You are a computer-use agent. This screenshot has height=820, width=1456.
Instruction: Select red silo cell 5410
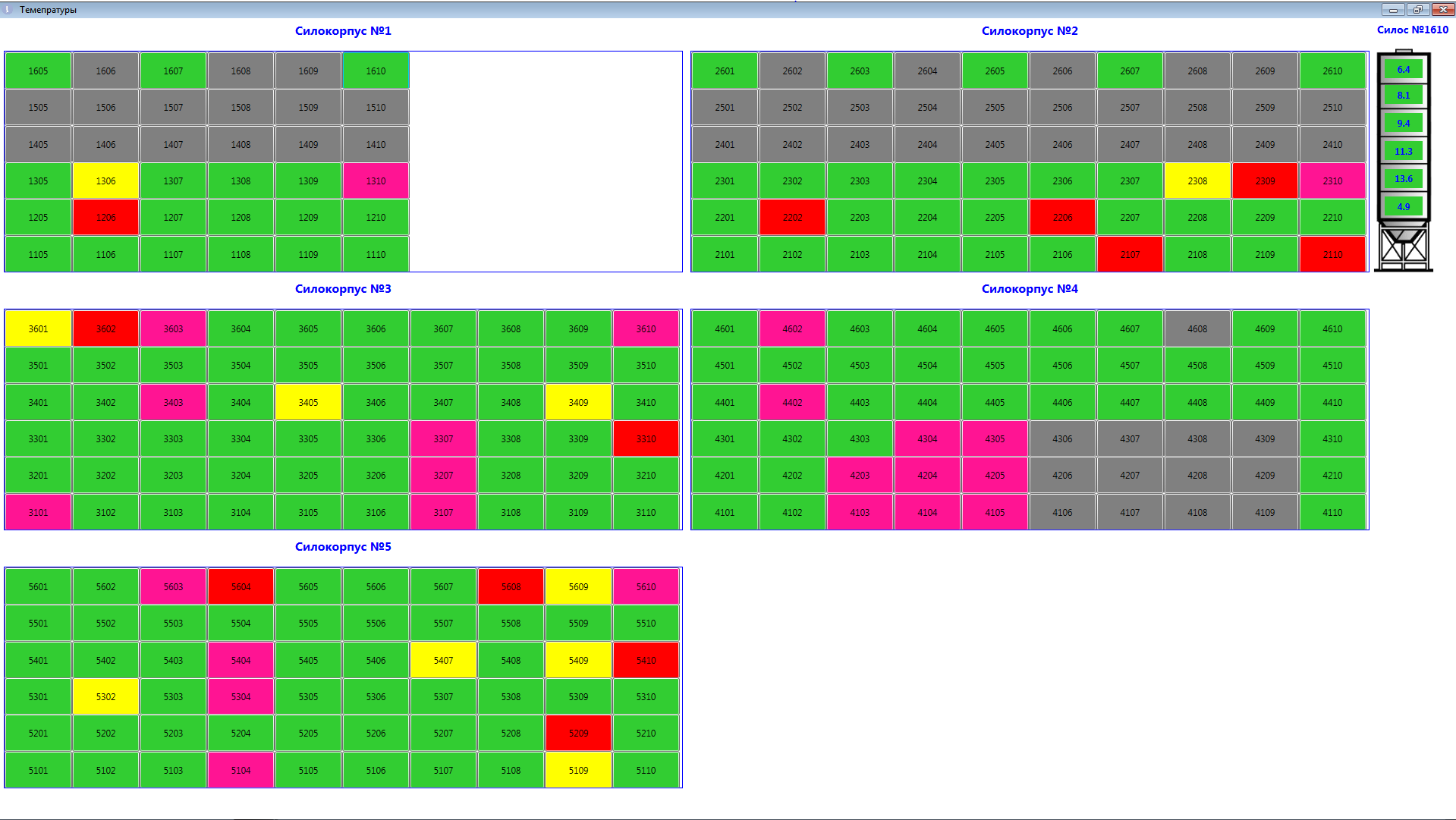646,660
